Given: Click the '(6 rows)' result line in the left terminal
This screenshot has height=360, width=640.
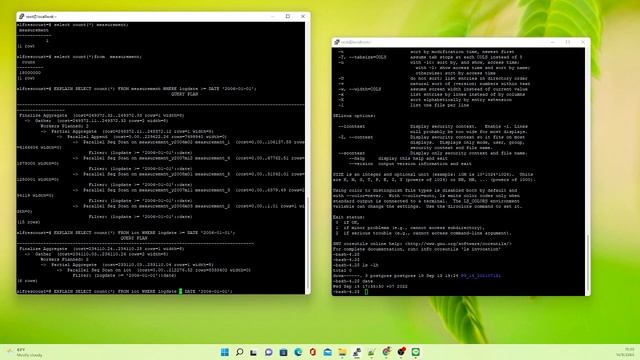Looking at the screenshot, I should tap(27, 281).
